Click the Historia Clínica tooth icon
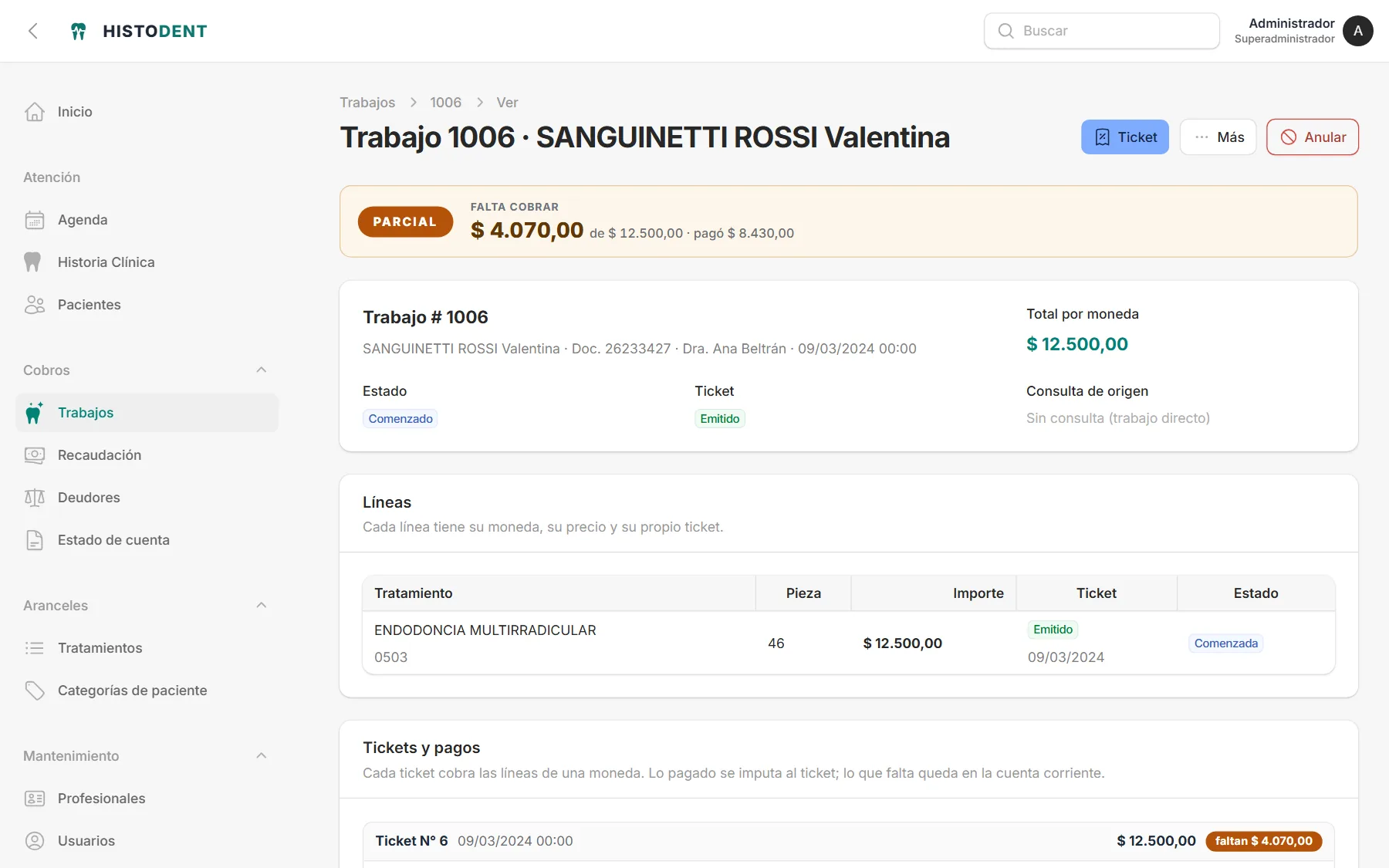1389x868 pixels. tap(32, 262)
